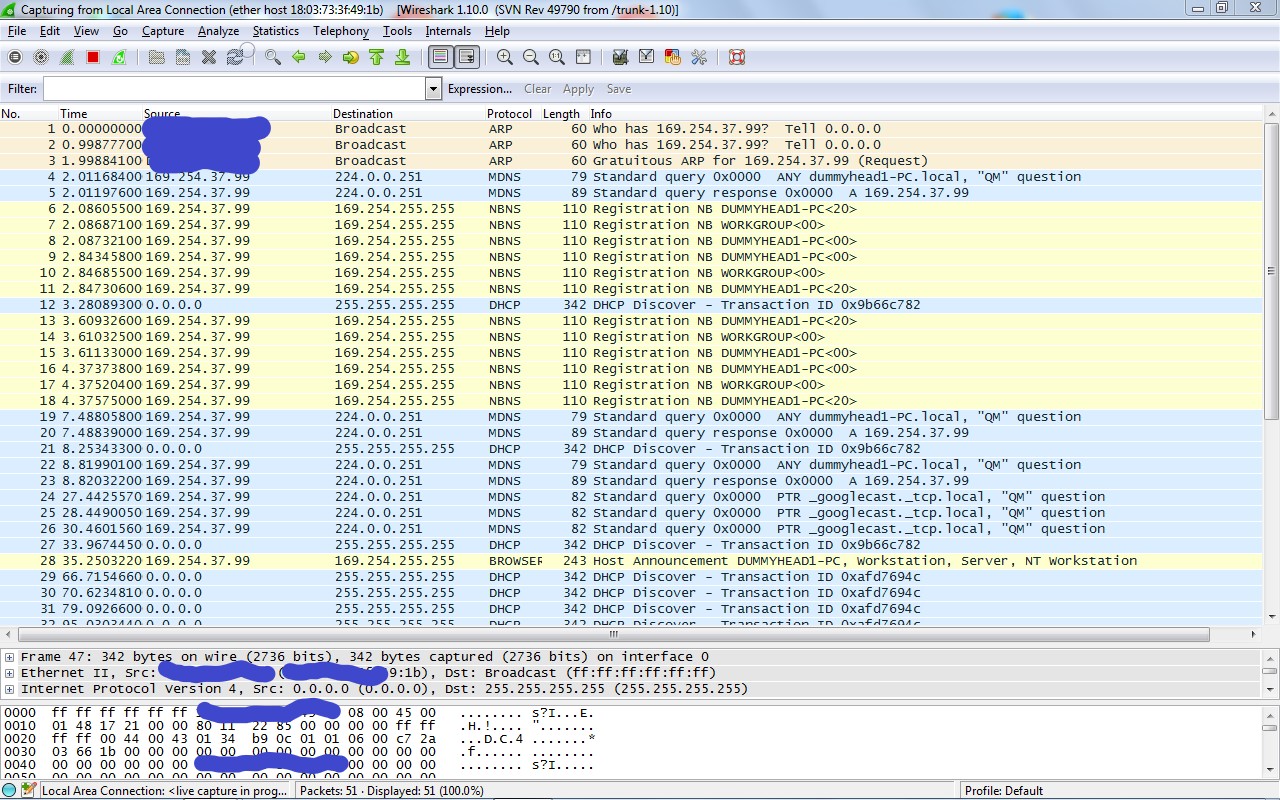This screenshot has width=1280, height=800.
Task: Toggle auto scroll in live capture
Action: pyautogui.click(x=468, y=57)
